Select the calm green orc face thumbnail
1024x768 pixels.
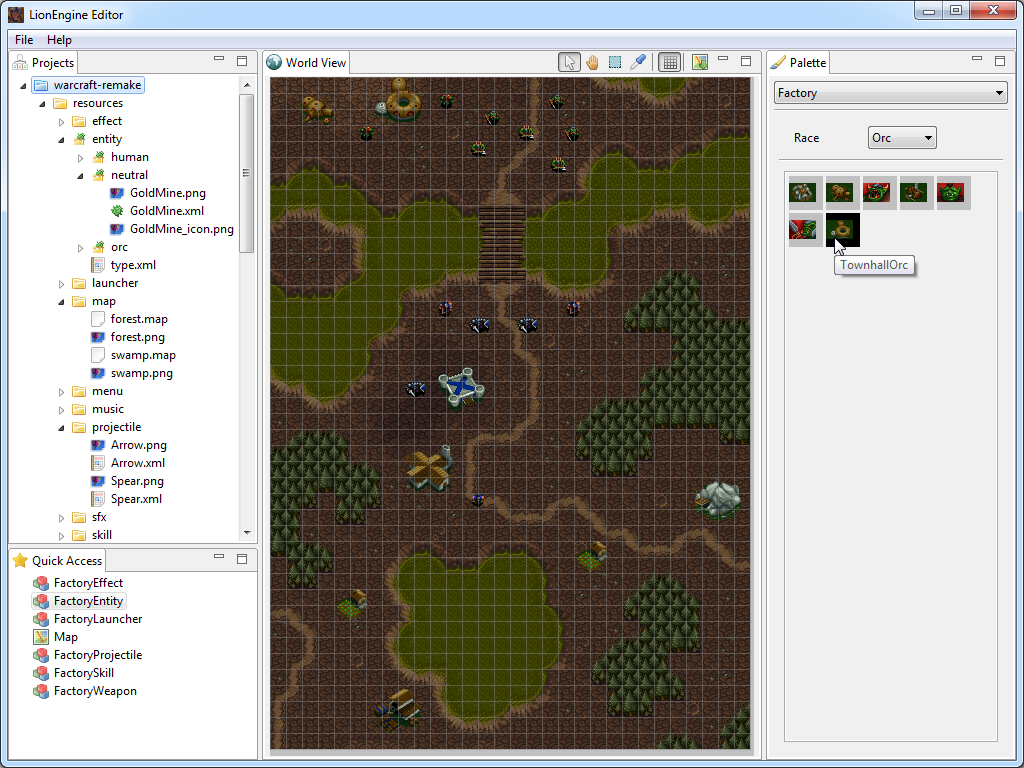click(x=954, y=193)
